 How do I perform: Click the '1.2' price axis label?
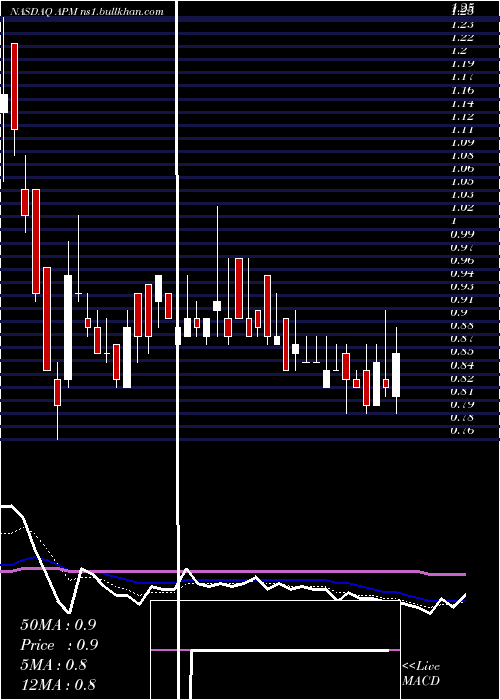click(459, 51)
